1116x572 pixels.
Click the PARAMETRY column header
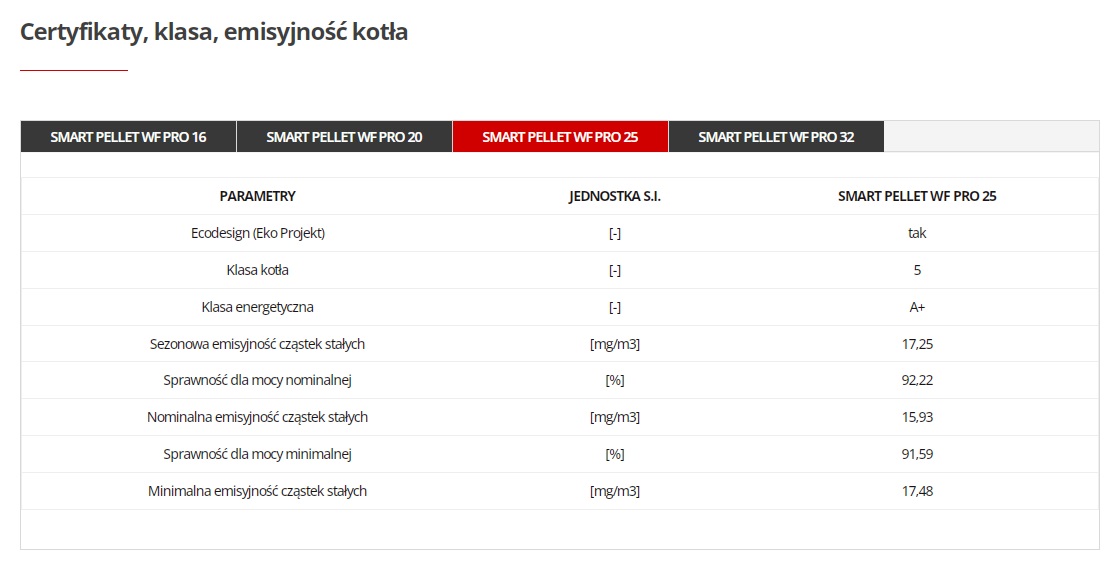point(257,196)
